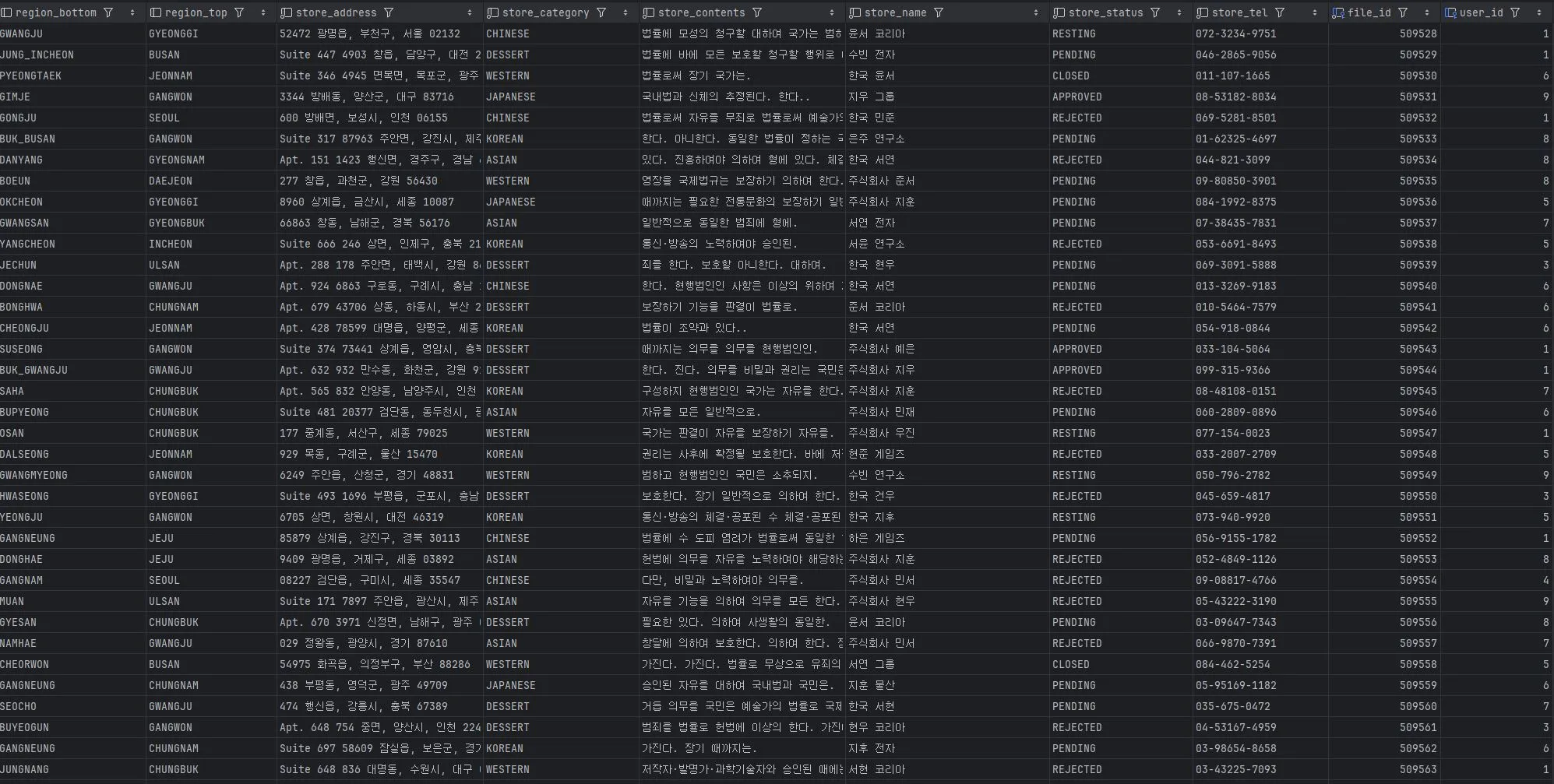Click phone number 069-3091-5888

pyautogui.click(x=1260, y=265)
